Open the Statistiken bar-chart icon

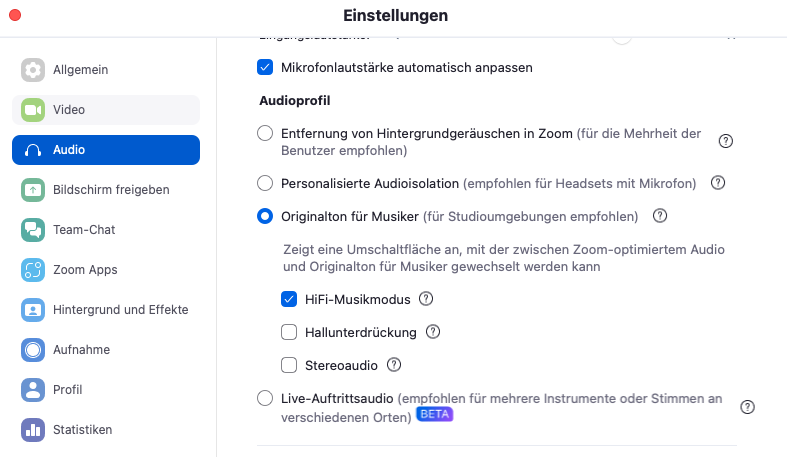coord(33,430)
